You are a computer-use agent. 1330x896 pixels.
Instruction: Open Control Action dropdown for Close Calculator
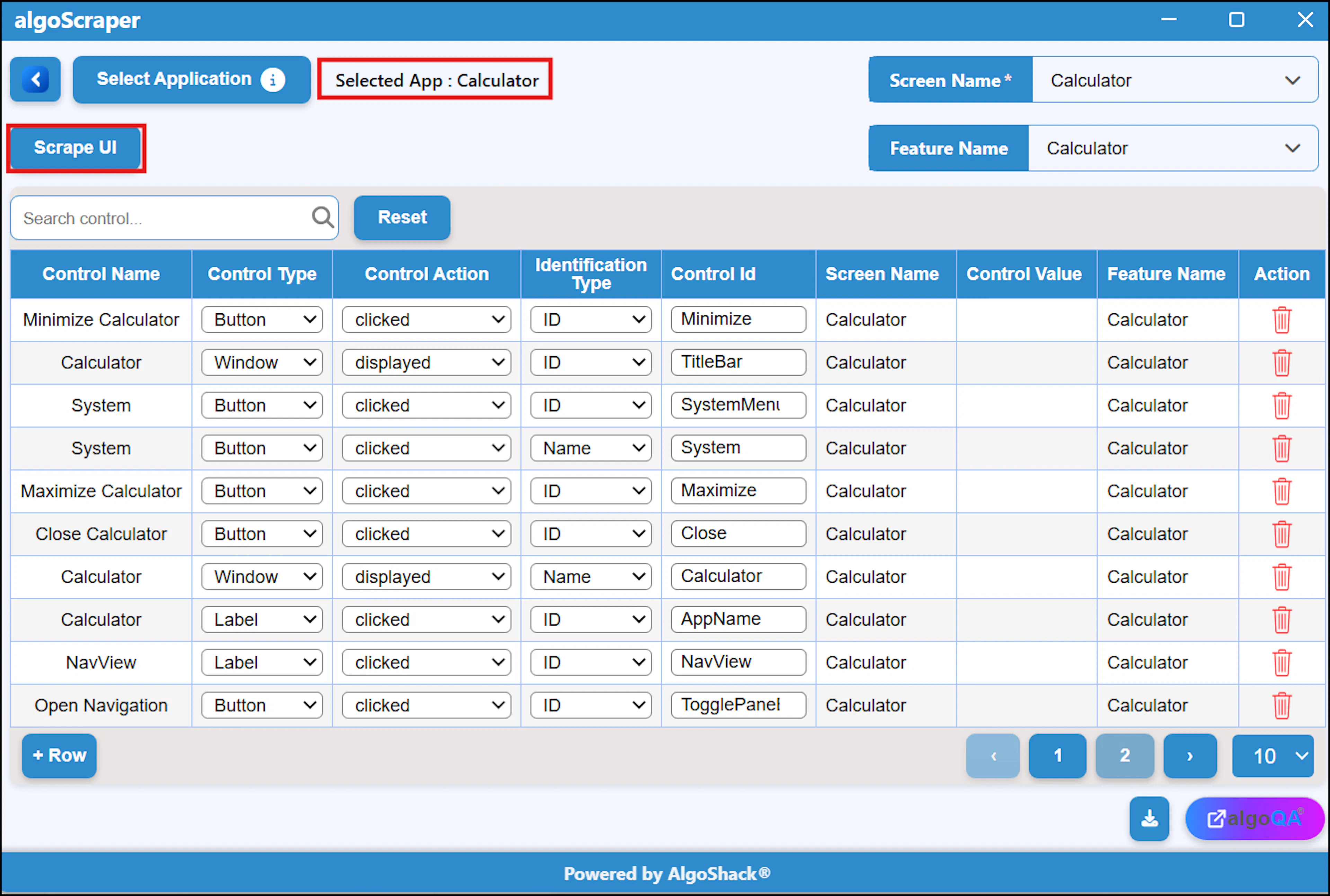(x=426, y=534)
